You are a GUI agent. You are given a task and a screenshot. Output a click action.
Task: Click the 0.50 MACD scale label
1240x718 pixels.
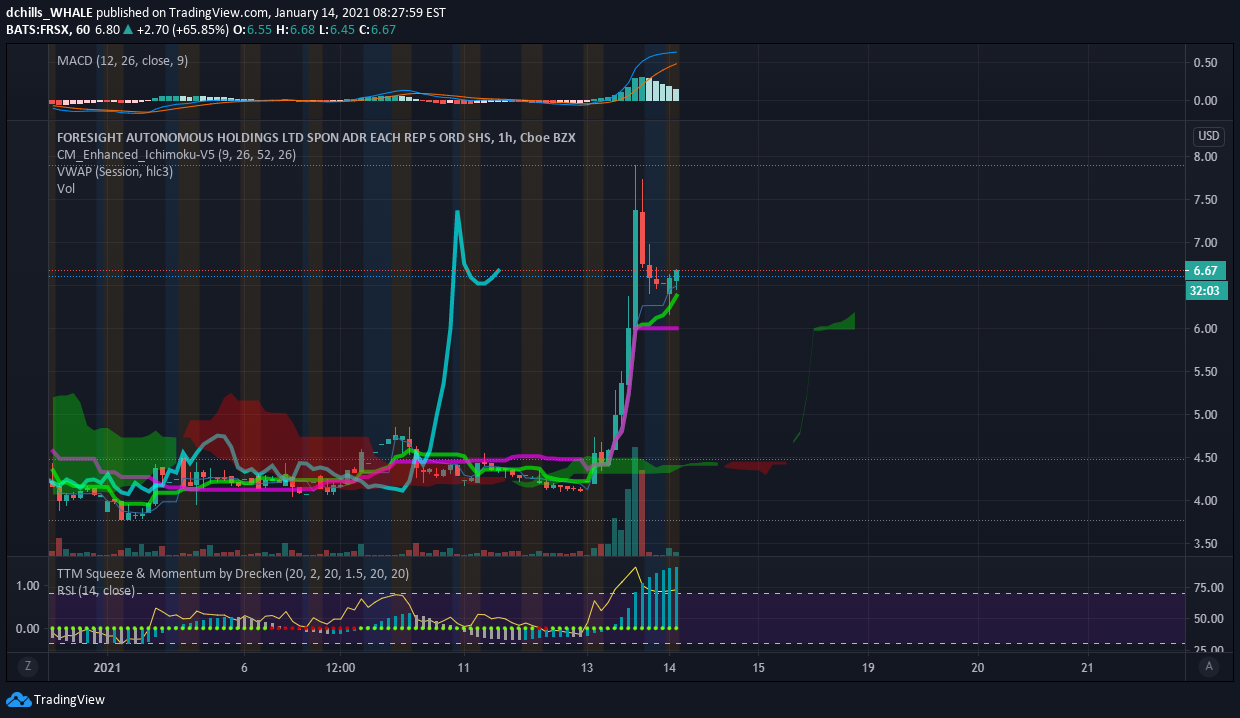pos(1206,62)
